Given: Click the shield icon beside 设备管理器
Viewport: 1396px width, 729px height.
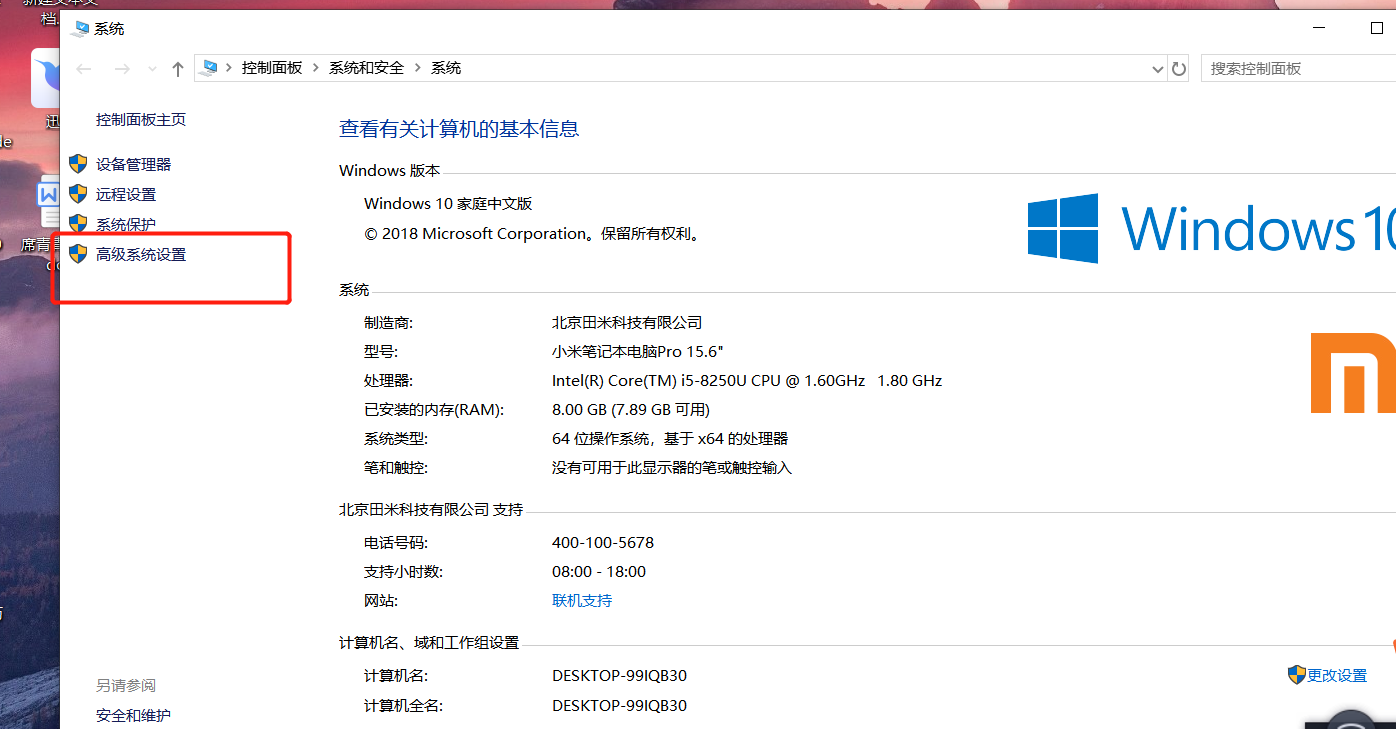Looking at the screenshot, I should (x=78, y=164).
